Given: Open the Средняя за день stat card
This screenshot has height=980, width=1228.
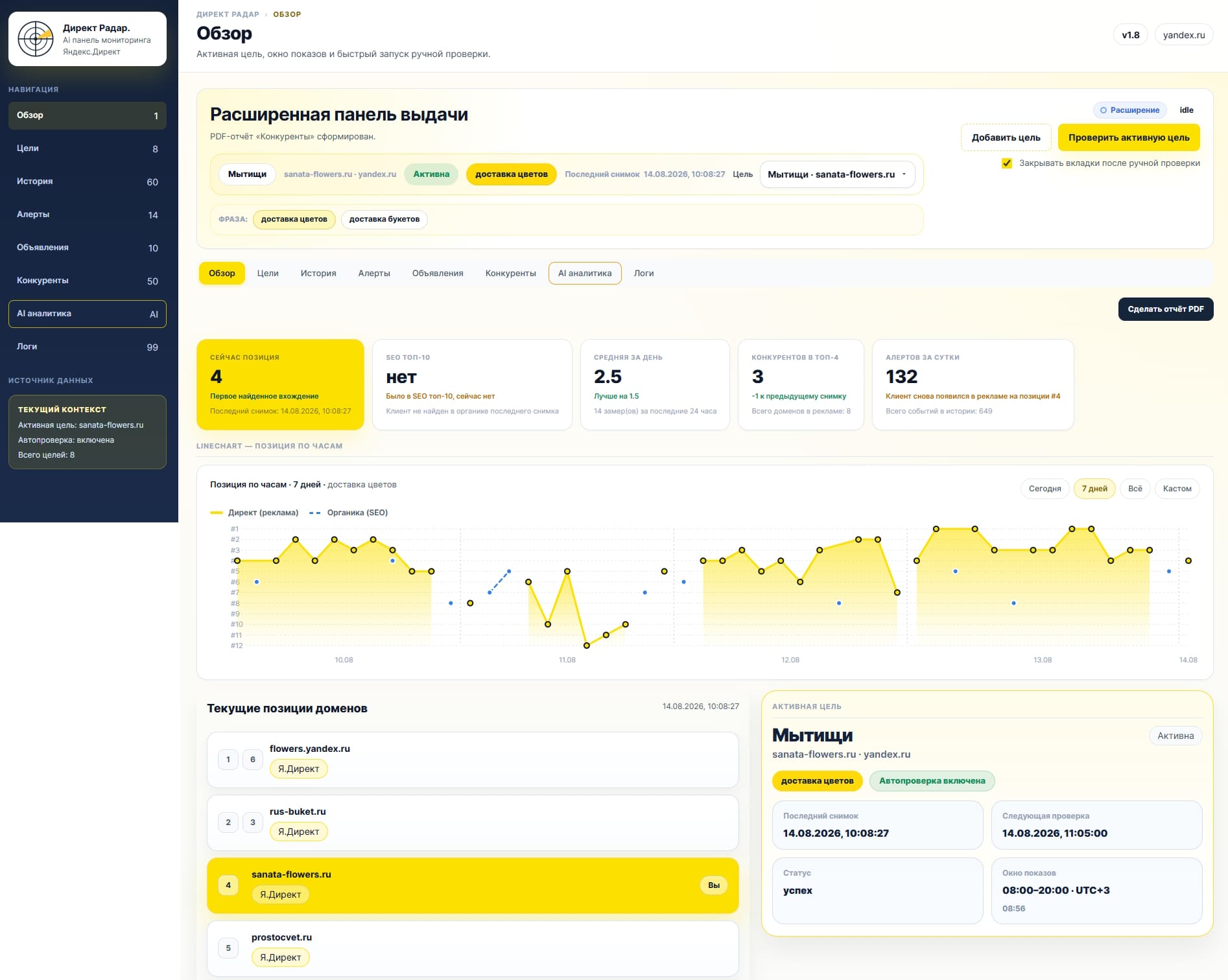Looking at the screenshot, I should [655, 384].
